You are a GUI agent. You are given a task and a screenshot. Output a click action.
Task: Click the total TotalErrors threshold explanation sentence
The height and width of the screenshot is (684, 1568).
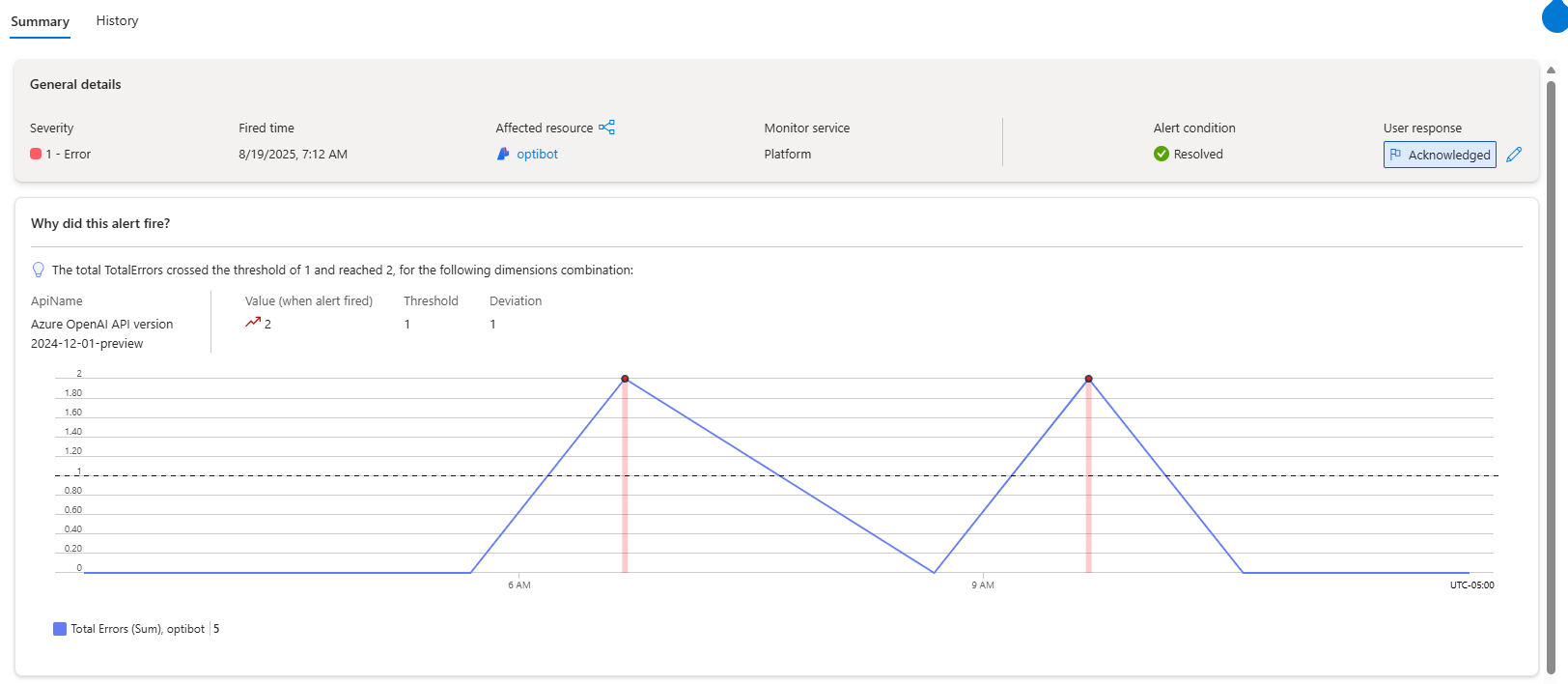343,270
